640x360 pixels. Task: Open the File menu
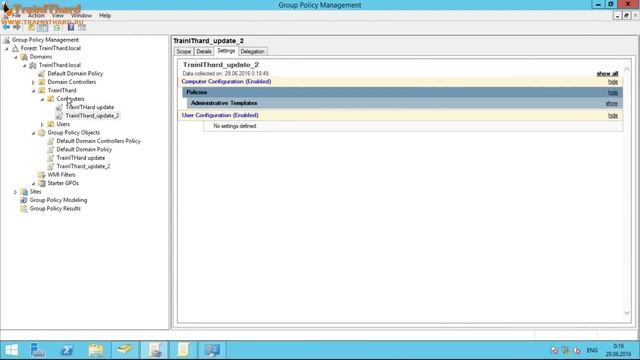(x=16, y=16)
